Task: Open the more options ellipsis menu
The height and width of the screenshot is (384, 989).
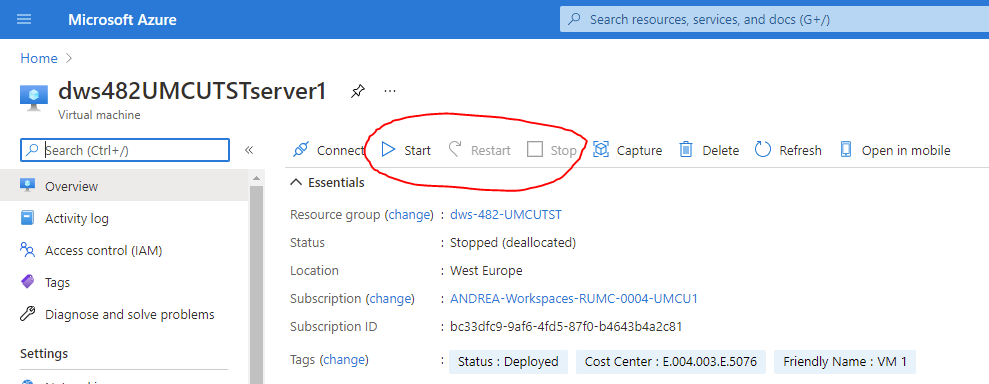Action: (390, 91)
